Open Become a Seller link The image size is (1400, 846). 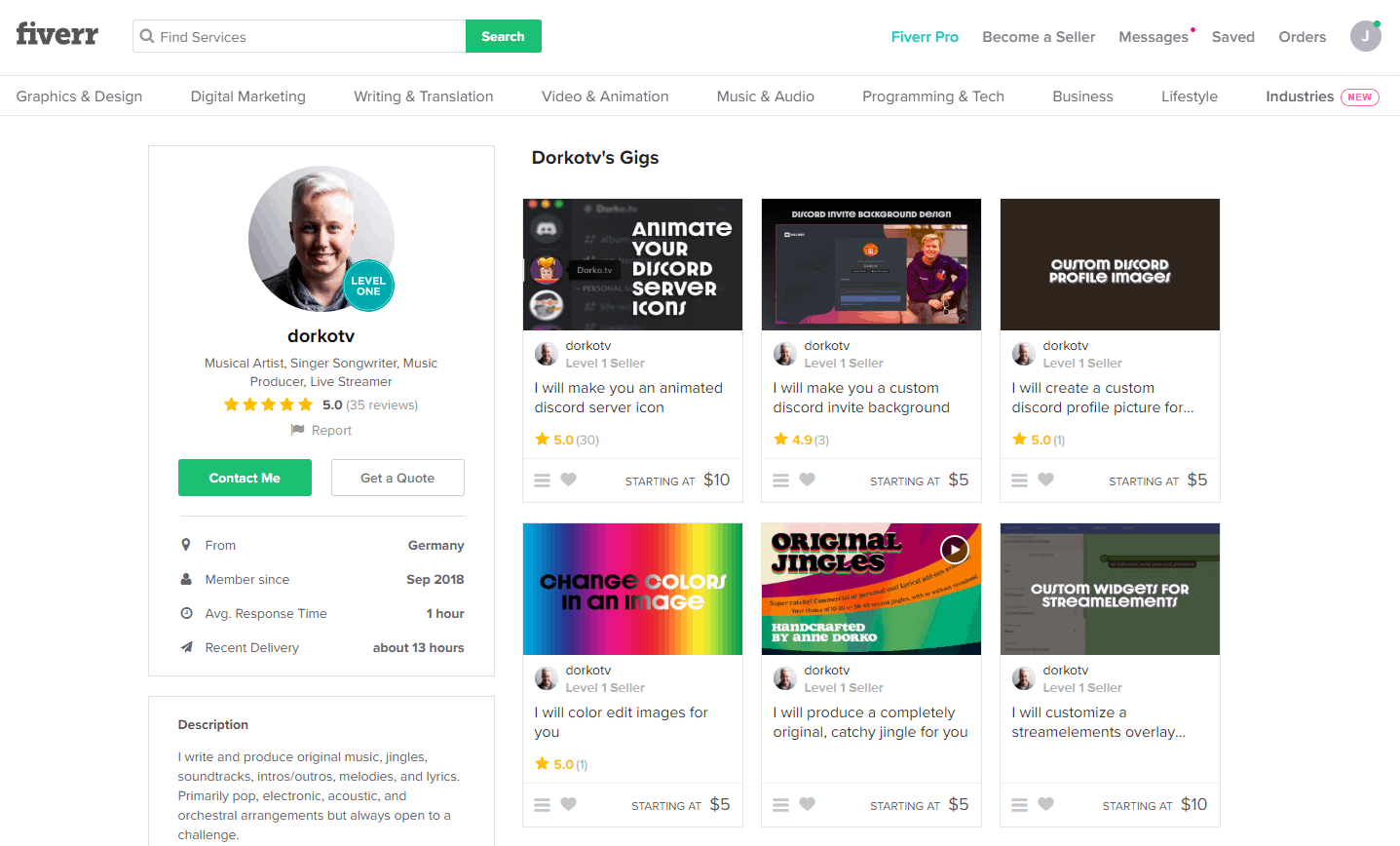[1039, 37]
